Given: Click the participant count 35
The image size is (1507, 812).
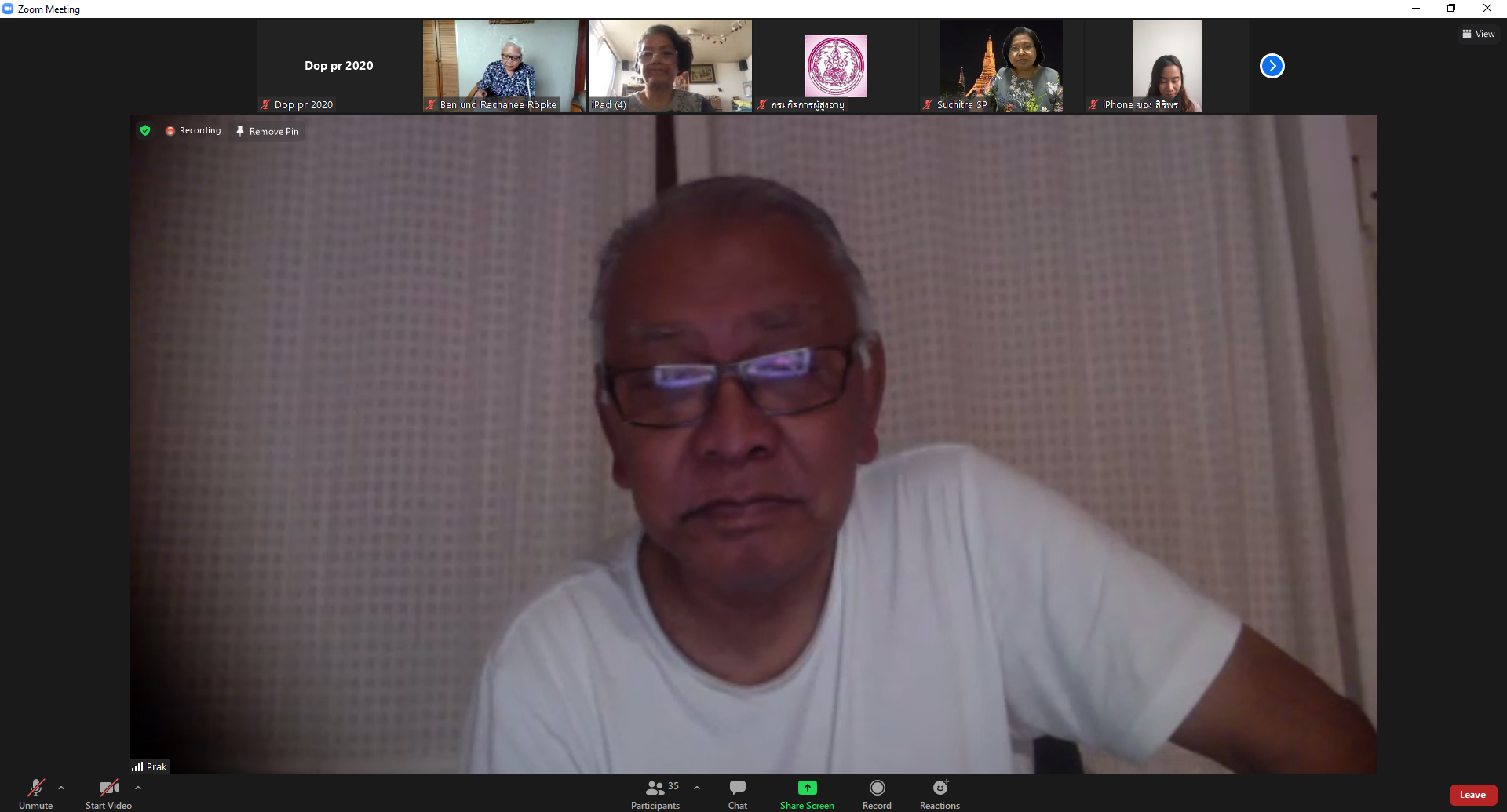Looking at the screenshot, I should pyautogui.click(x=673, y=786).
